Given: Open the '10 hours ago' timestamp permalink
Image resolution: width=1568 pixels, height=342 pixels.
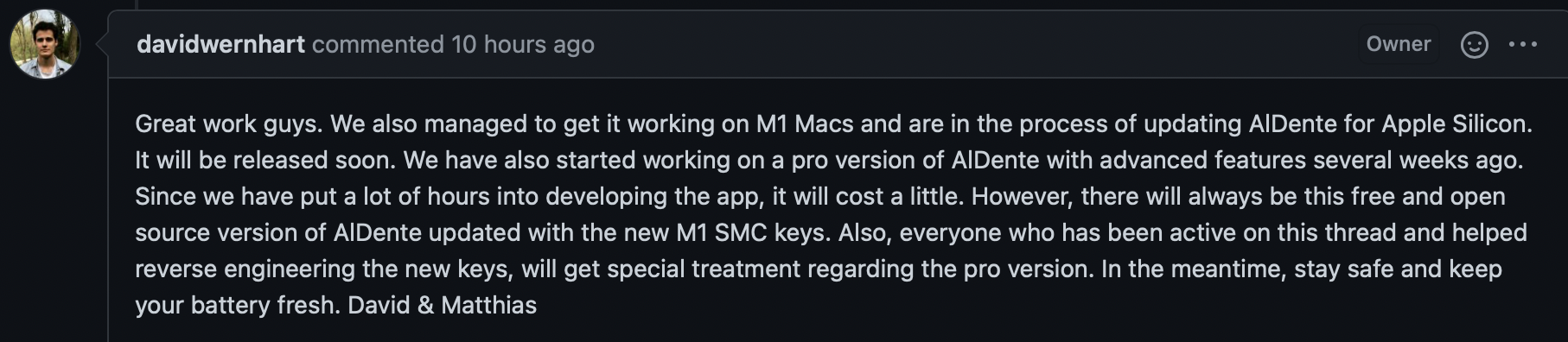Looking at the screenshot, I should pyautogui.click(x=523, y=44).
